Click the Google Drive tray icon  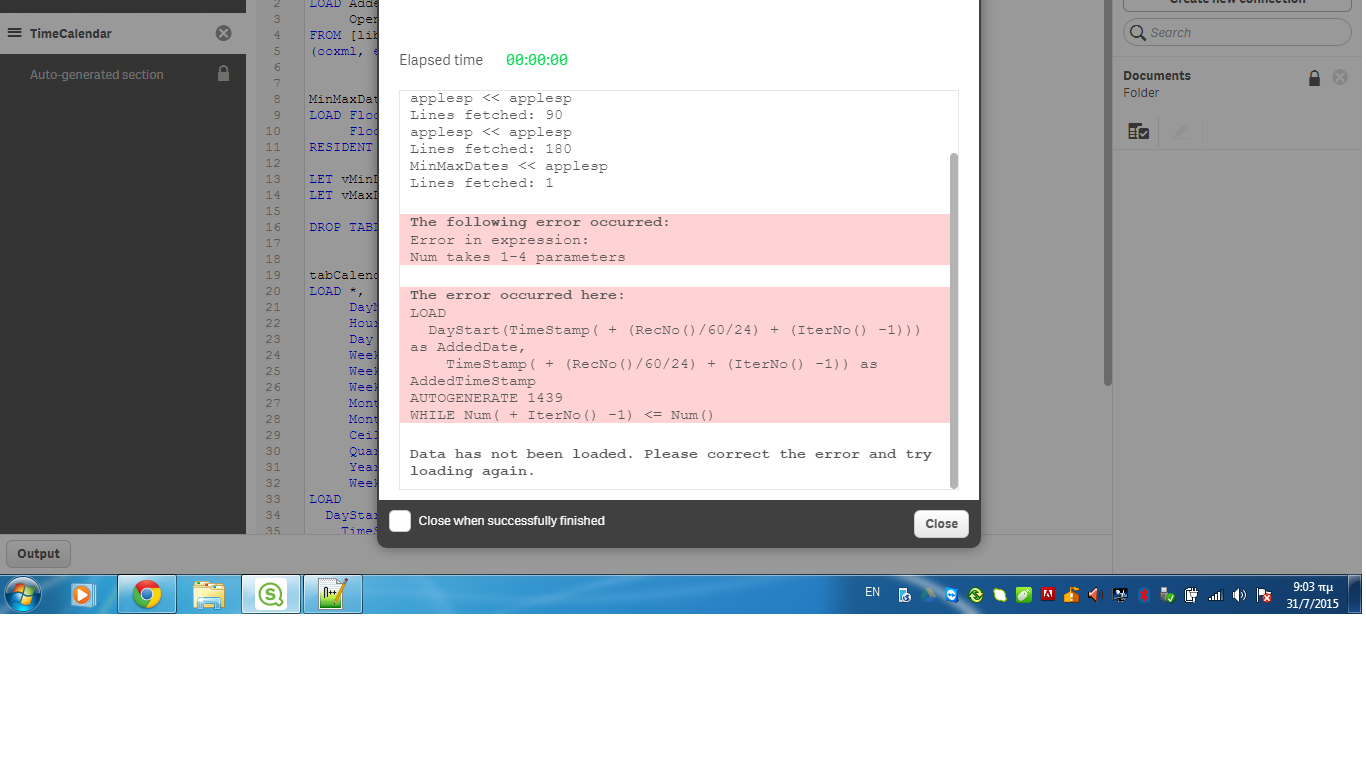pyautogui.click(x=929, y=594)
